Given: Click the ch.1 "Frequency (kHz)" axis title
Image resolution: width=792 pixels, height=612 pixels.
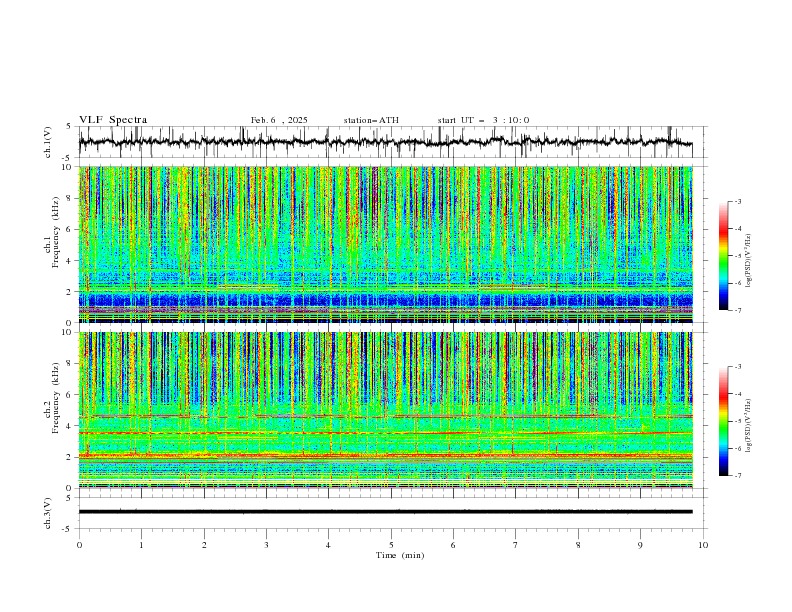Looking at the screenshot, I should point(56,230).
